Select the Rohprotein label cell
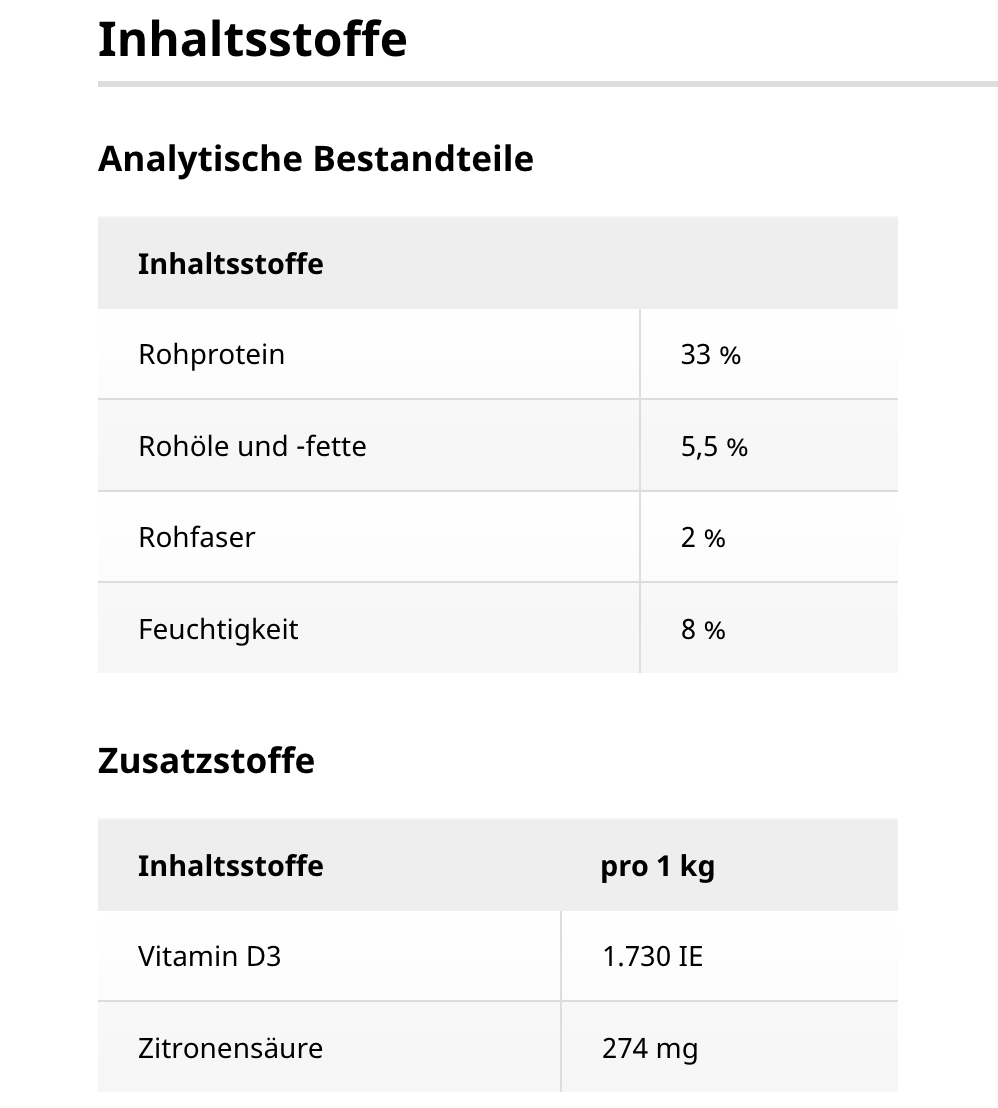The image size is (998, 1108). click(x=211, y=355)
